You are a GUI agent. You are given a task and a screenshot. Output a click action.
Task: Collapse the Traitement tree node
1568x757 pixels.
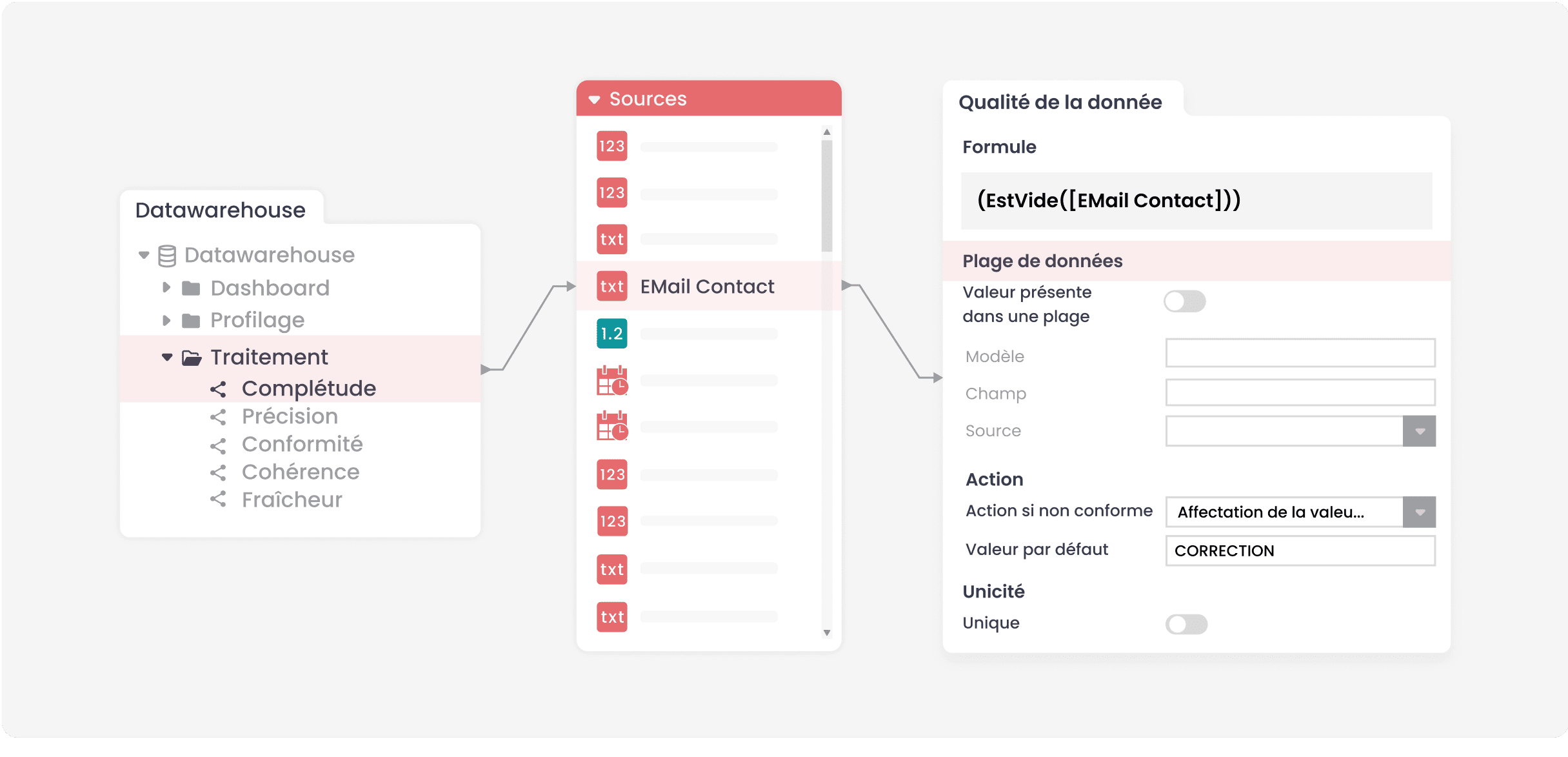pos(167,357)
